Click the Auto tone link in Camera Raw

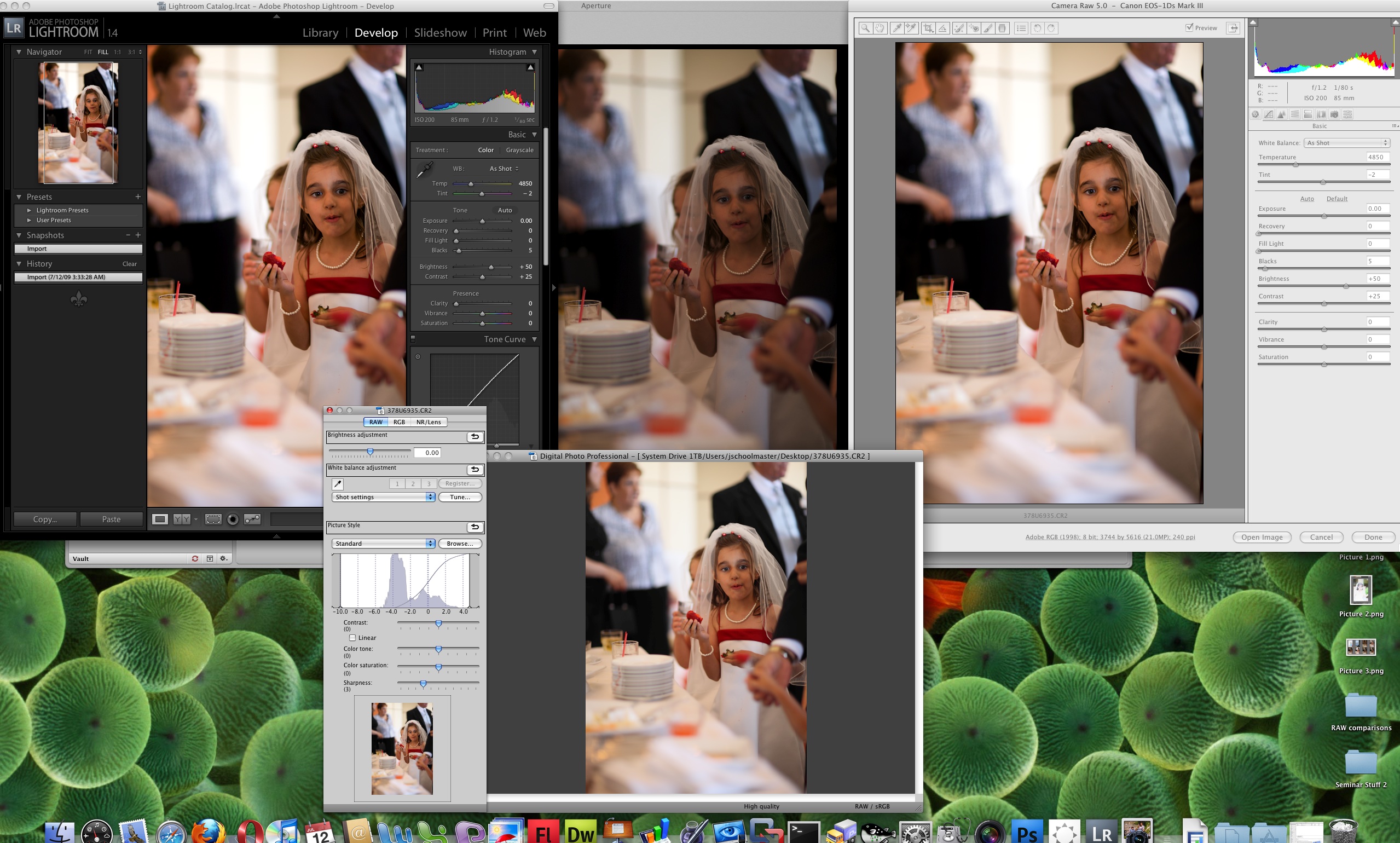[x=1307, y=199]
